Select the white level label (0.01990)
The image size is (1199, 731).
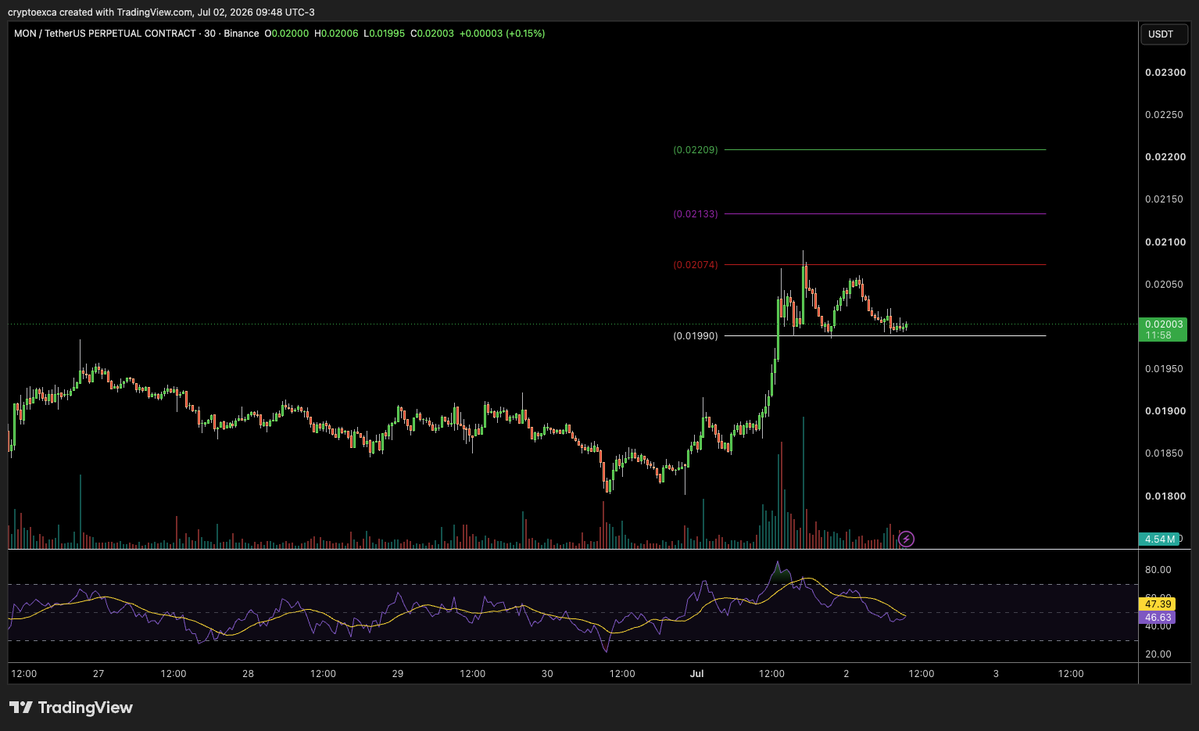(x=696, y=336)
